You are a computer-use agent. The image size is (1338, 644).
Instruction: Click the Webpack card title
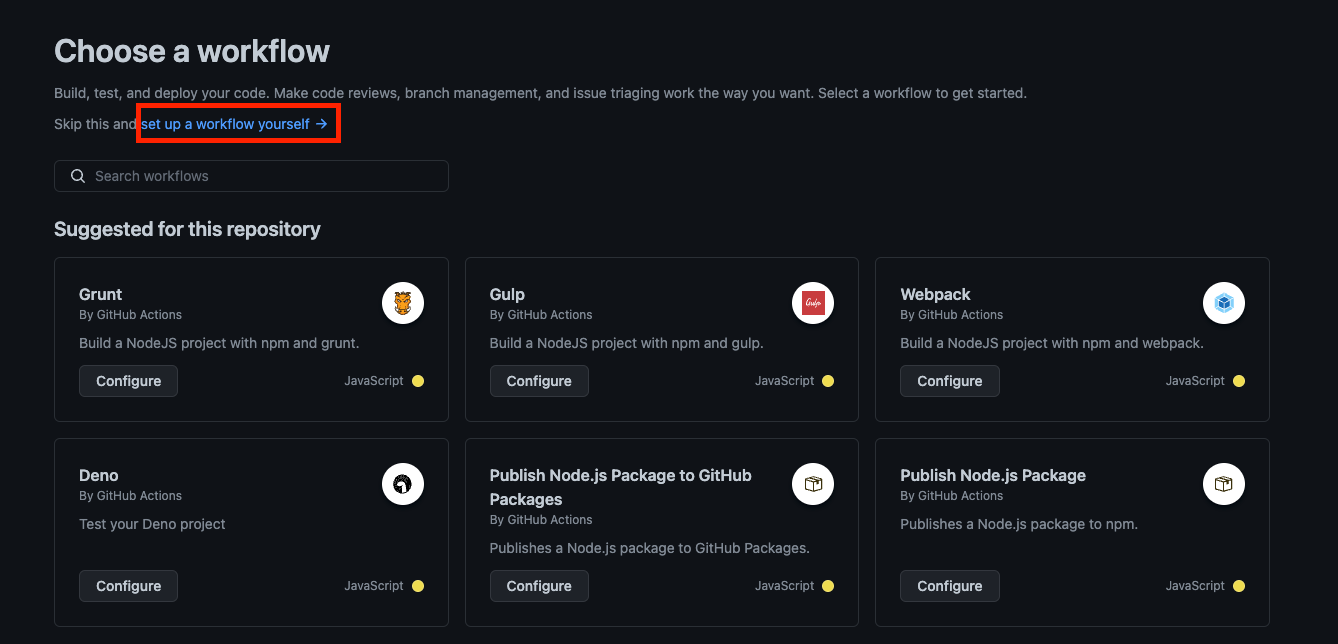point(935,294)
